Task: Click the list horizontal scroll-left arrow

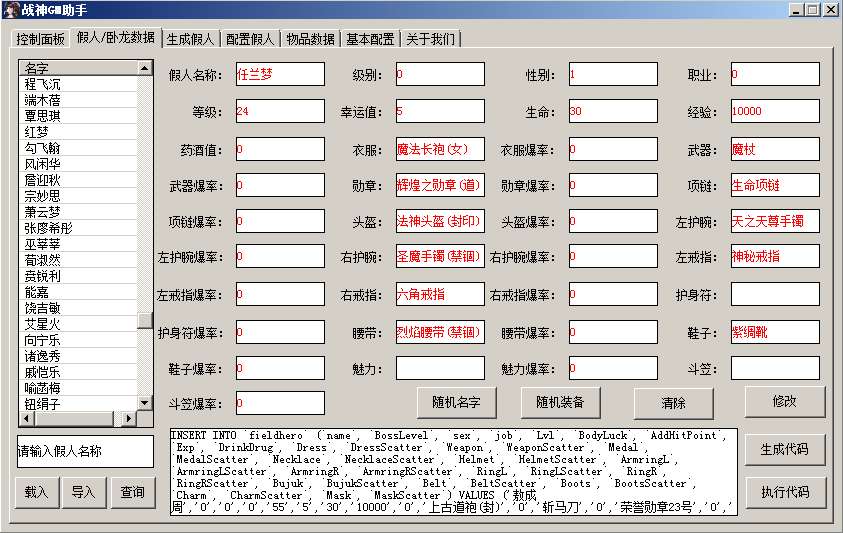Action: (x=27, y=418)
